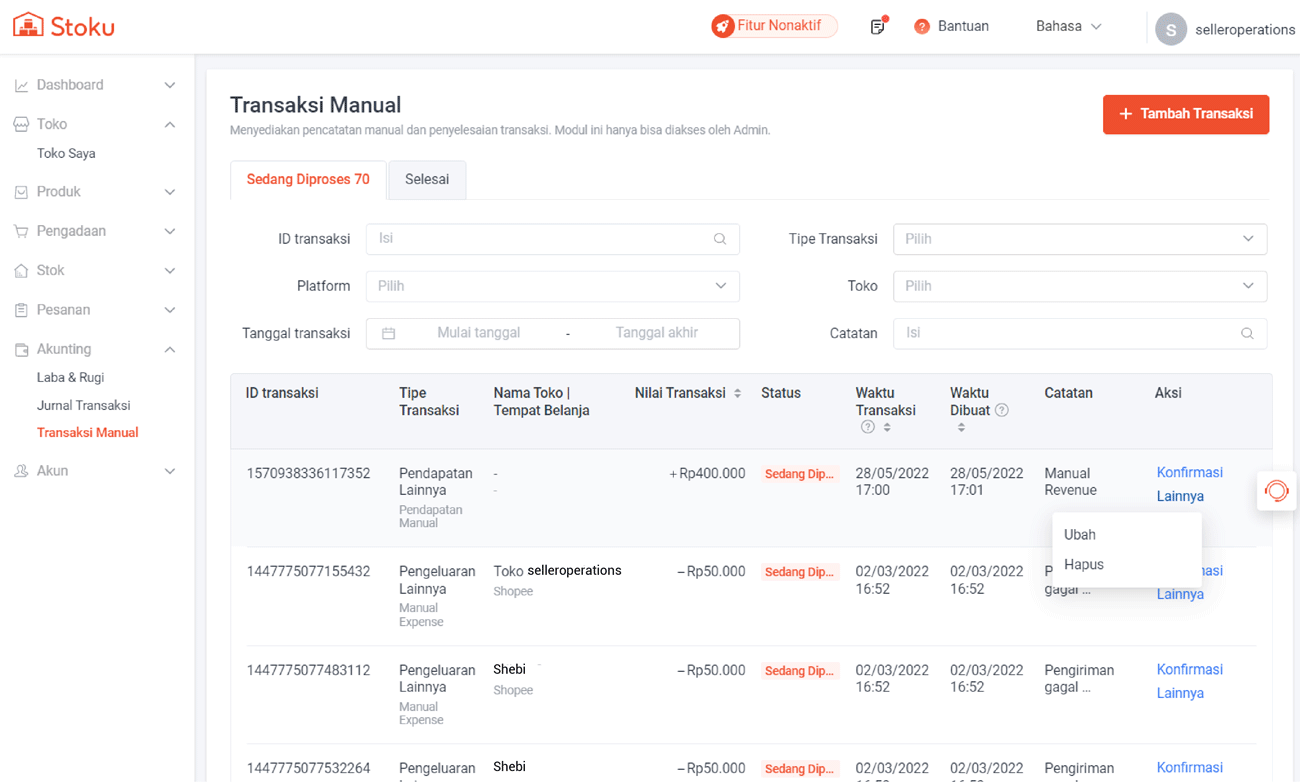
Task: Click the search icon in ID transaksi field
Action: pyautogui.click(x=720, y=239)
